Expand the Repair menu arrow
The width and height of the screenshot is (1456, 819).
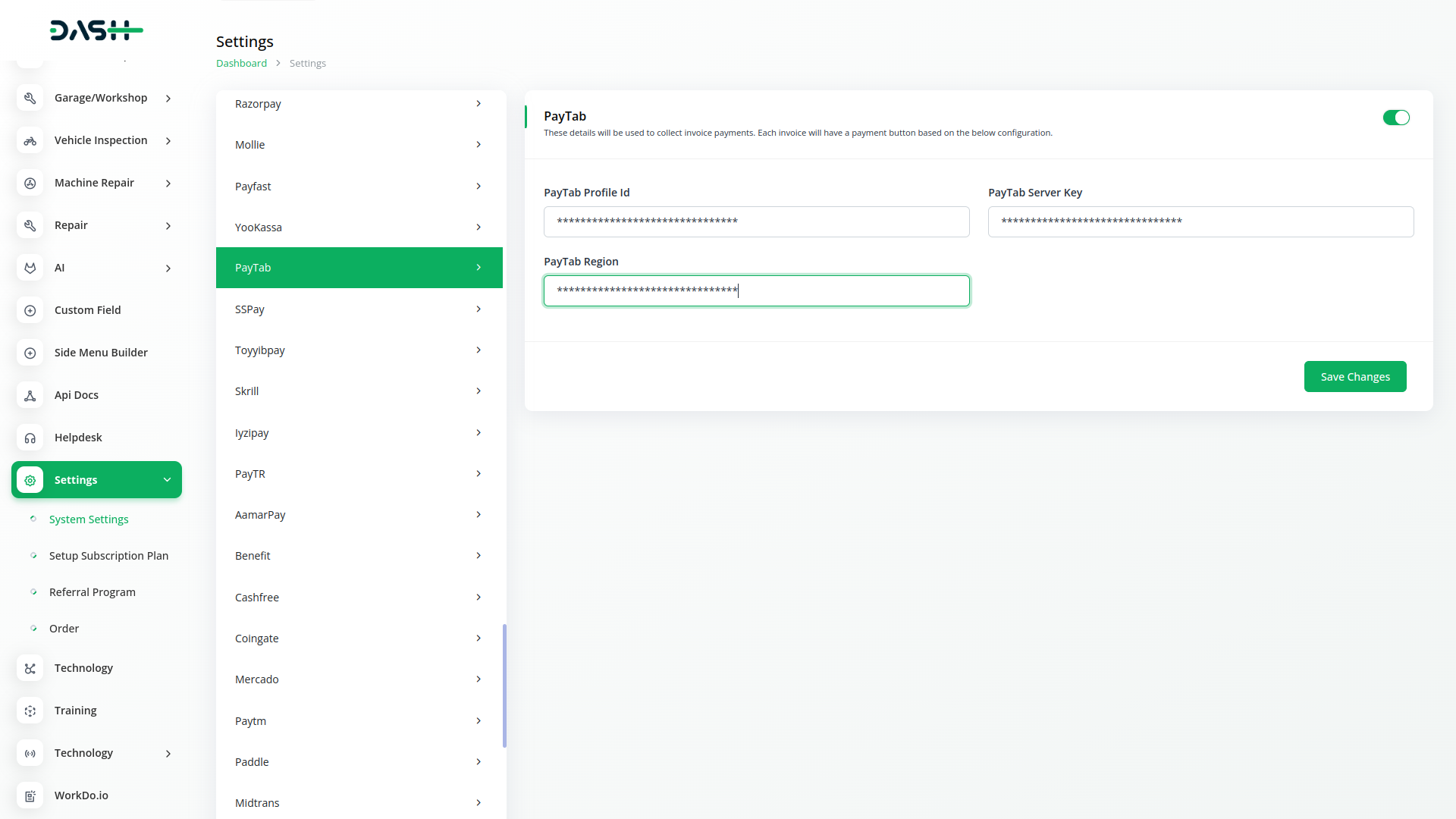(168, 226)
